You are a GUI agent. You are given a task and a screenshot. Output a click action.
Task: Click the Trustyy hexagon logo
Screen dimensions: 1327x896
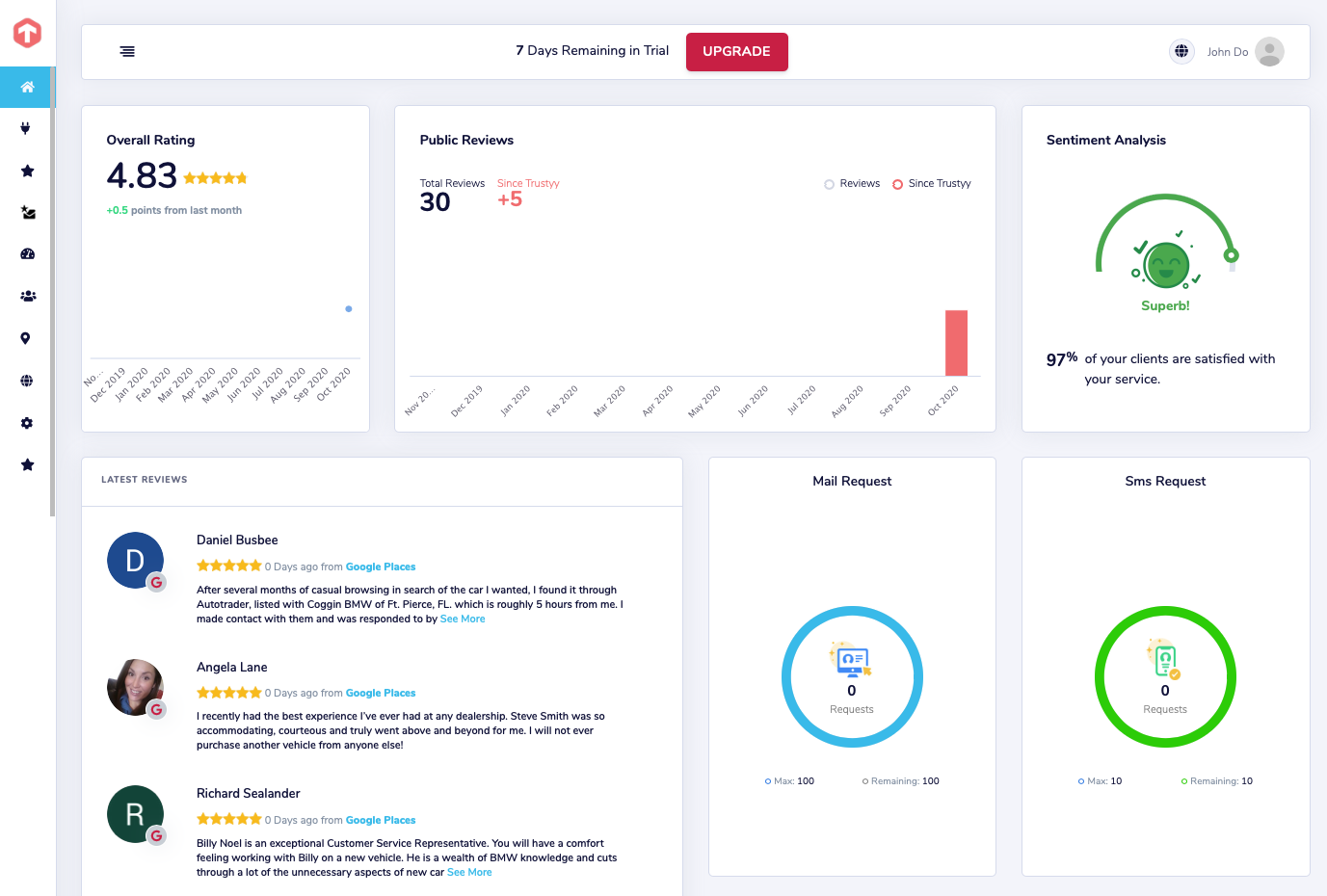coord(27,33)
